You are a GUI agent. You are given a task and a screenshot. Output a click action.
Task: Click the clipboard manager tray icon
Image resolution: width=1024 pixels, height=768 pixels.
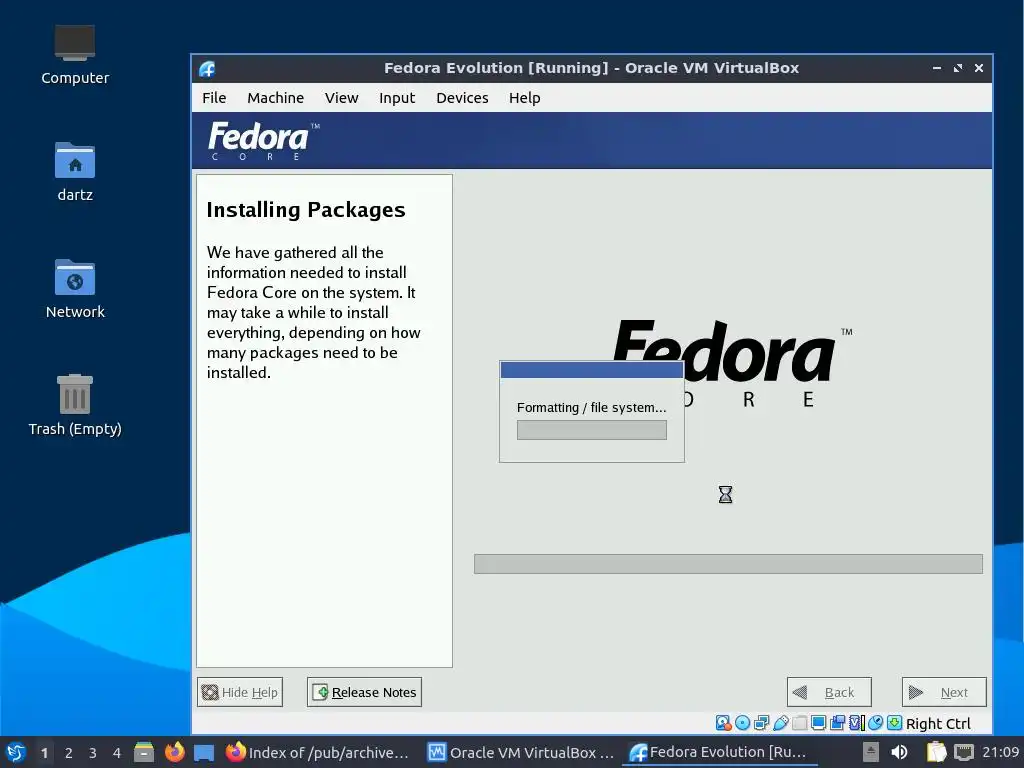936,752
